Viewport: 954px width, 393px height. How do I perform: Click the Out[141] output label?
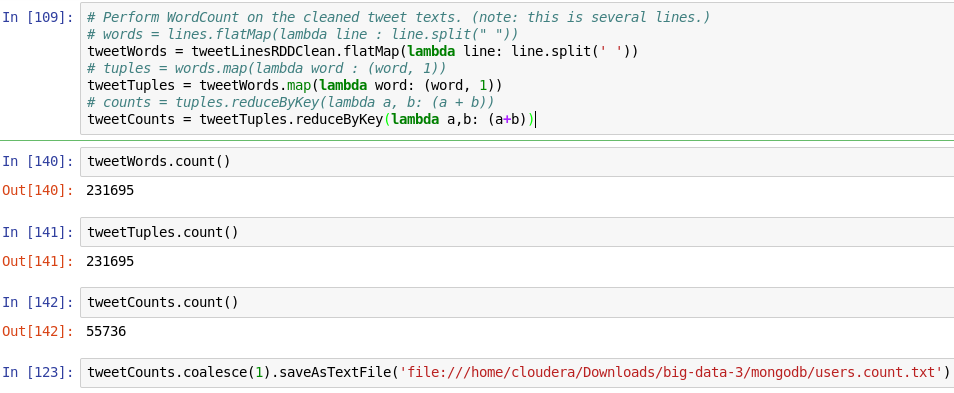pos(38,262)
